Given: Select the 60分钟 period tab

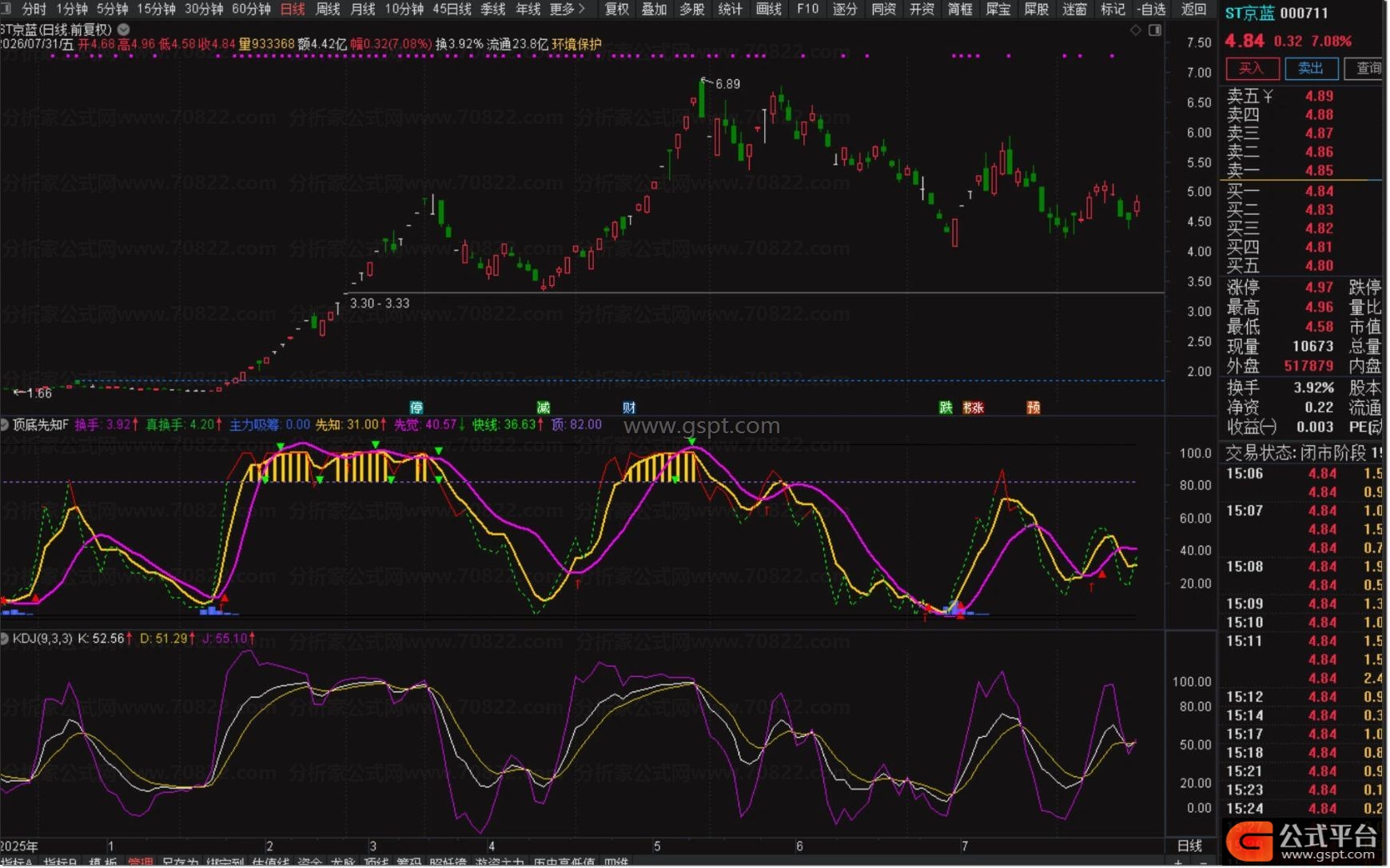Looking at the screenshot, I should [252, 9].
